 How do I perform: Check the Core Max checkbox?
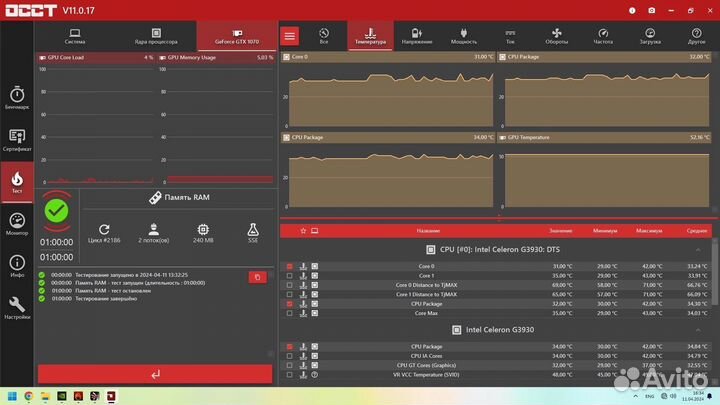pos(289,313)
